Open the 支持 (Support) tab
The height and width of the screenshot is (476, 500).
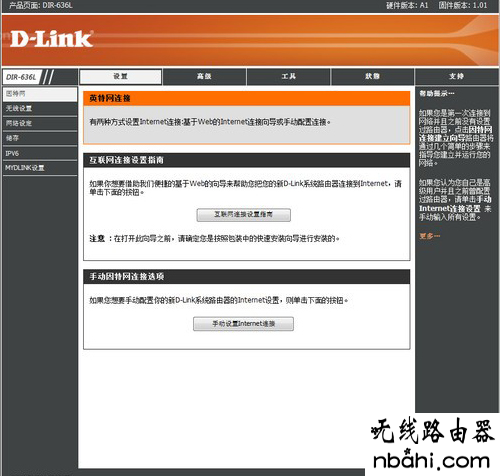pyautogui.click(x=456, y=77)
